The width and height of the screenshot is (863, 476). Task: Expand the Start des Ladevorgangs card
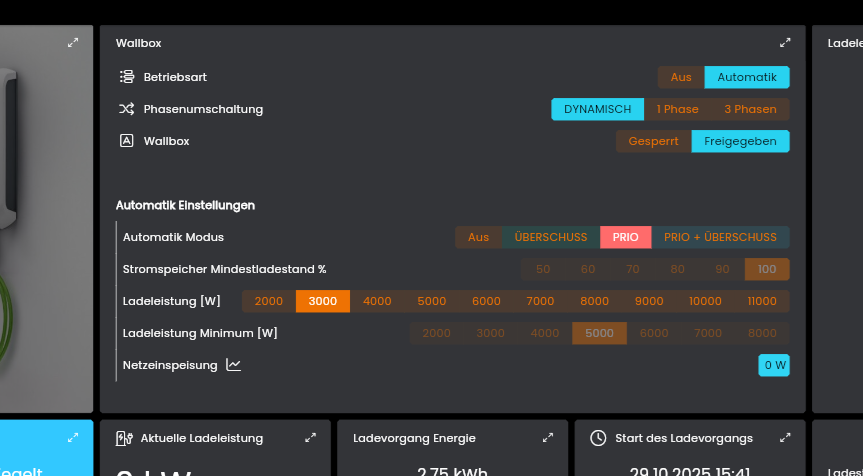785,438
